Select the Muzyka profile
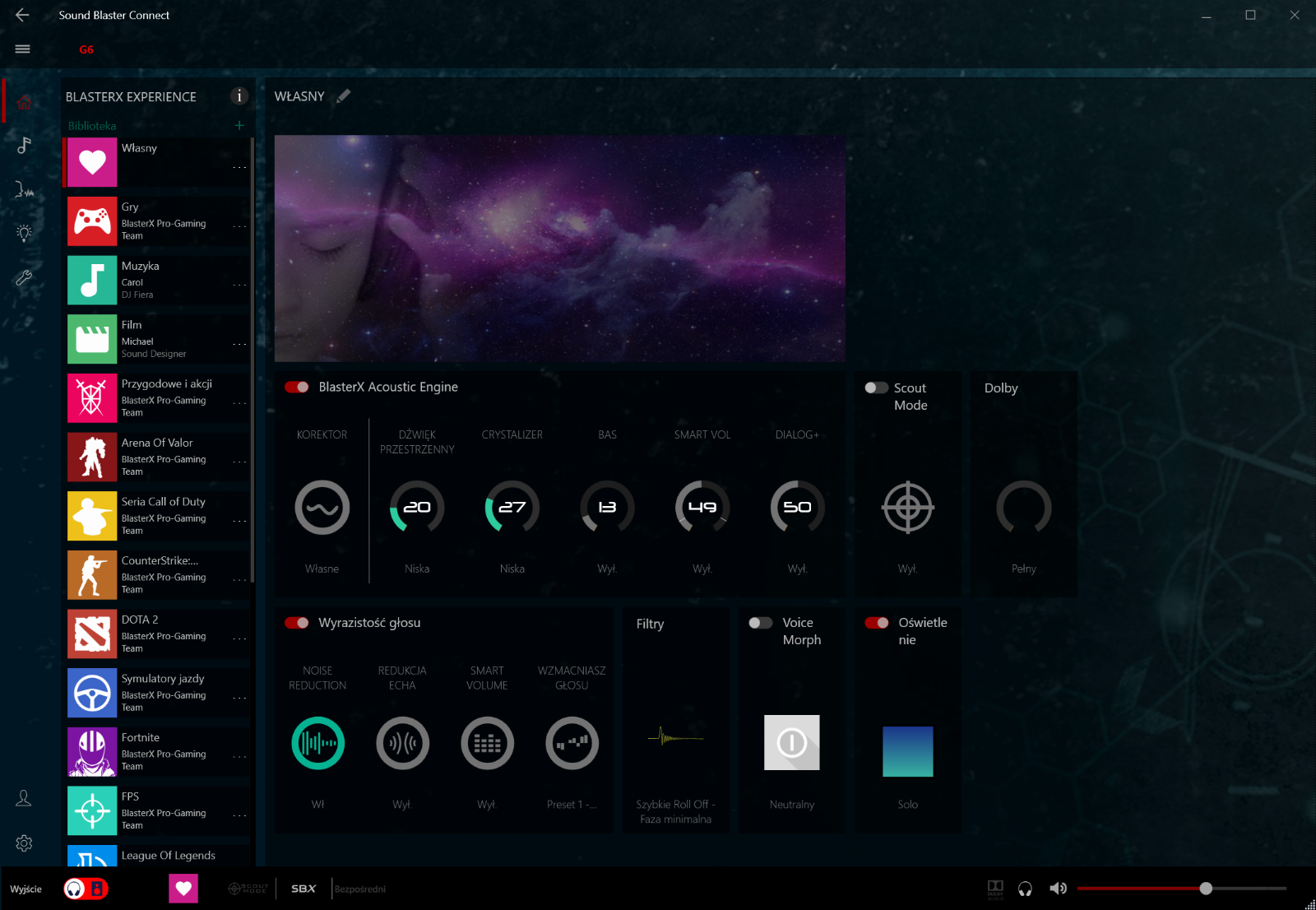The width and height of the screenshot is (1316, 910). point(156,281)
